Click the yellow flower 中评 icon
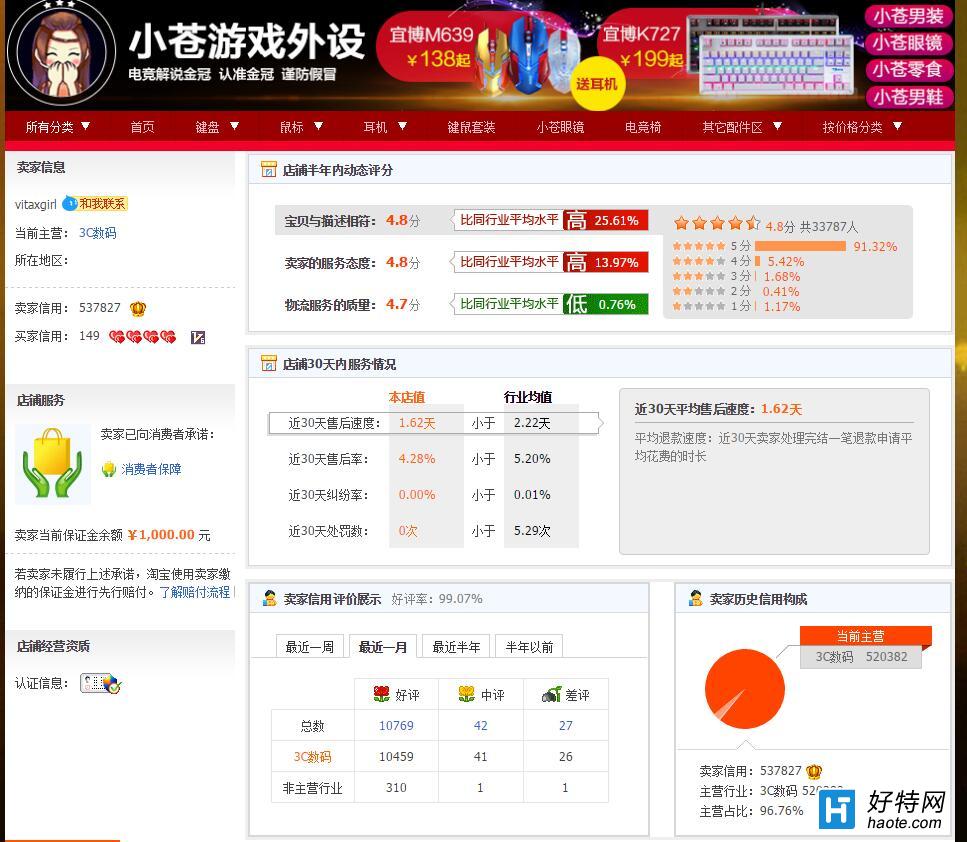This screenshot has height=842, width=967. tap(467, 694)
